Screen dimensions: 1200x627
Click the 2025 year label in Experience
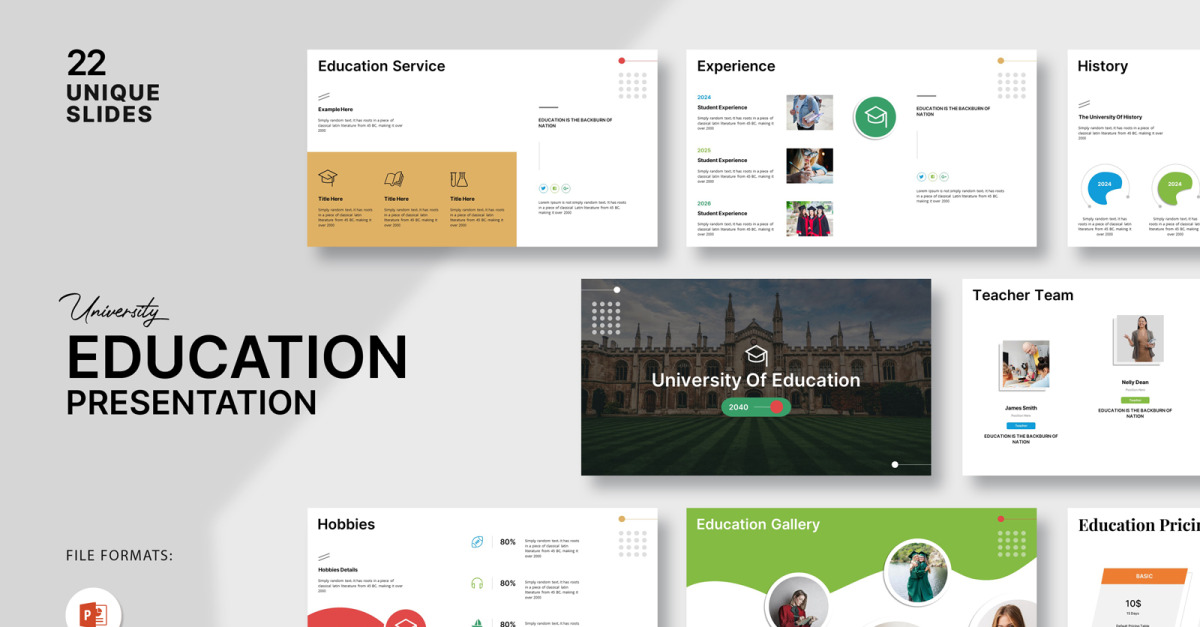704,150
